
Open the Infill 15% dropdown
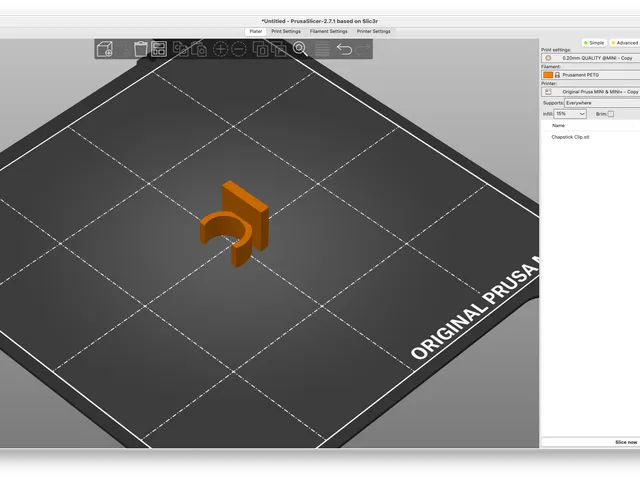[570, 114]
